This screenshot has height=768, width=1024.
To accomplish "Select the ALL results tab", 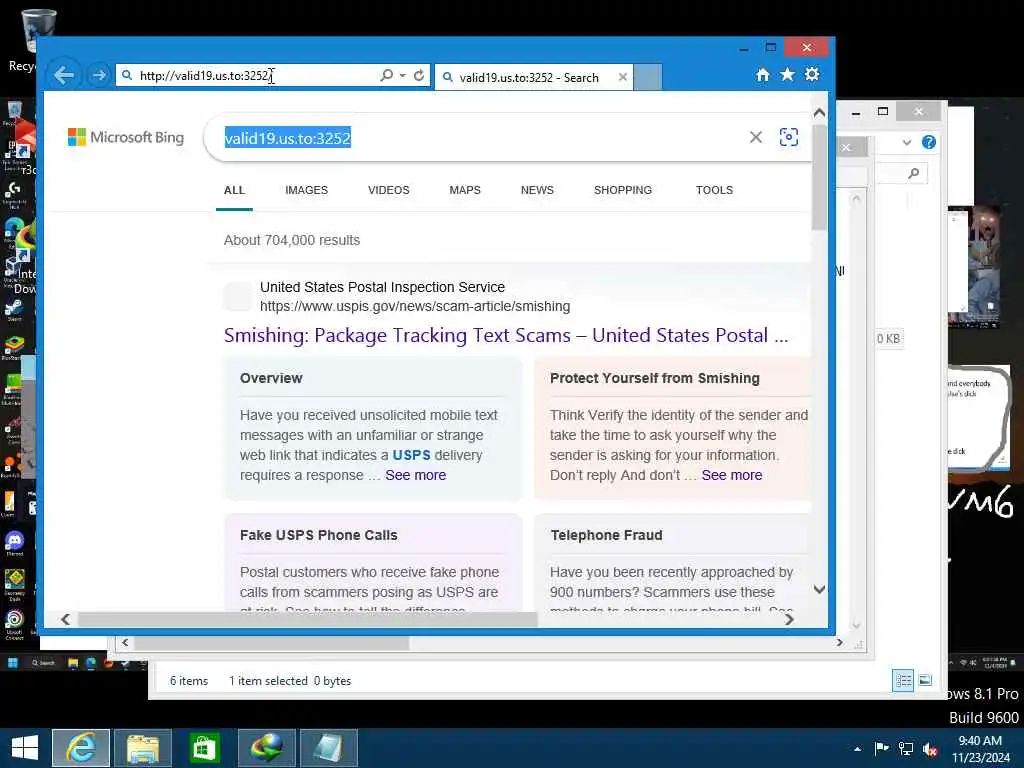I will (x=234, y=190).
